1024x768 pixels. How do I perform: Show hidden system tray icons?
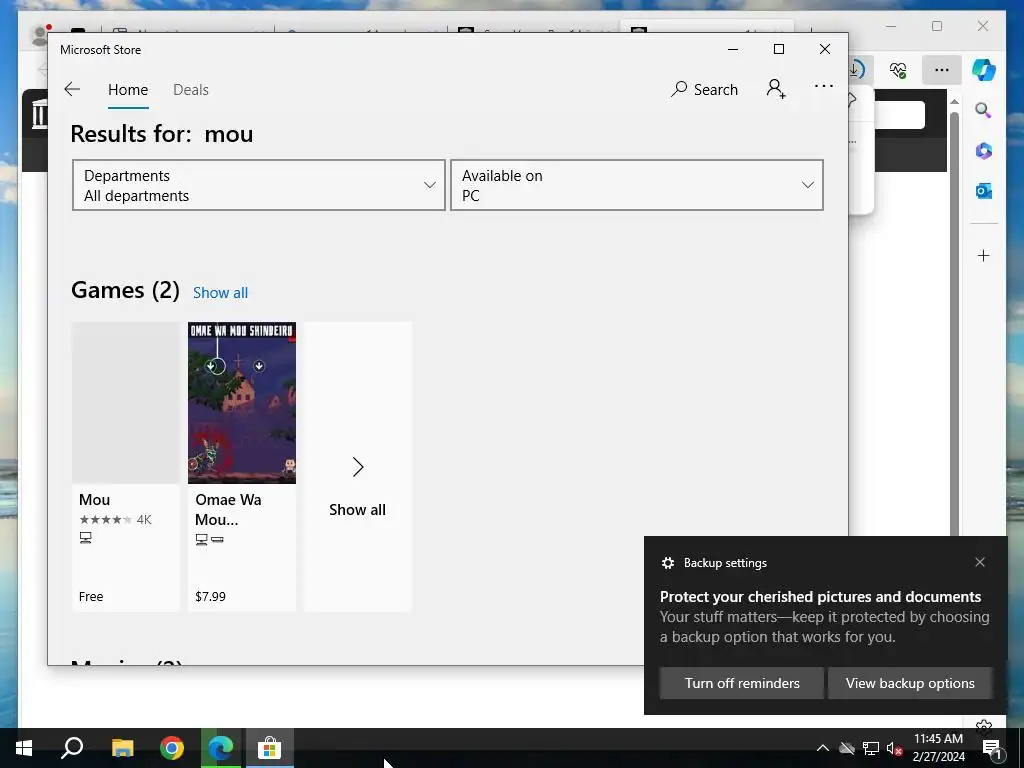coord(823,748)
